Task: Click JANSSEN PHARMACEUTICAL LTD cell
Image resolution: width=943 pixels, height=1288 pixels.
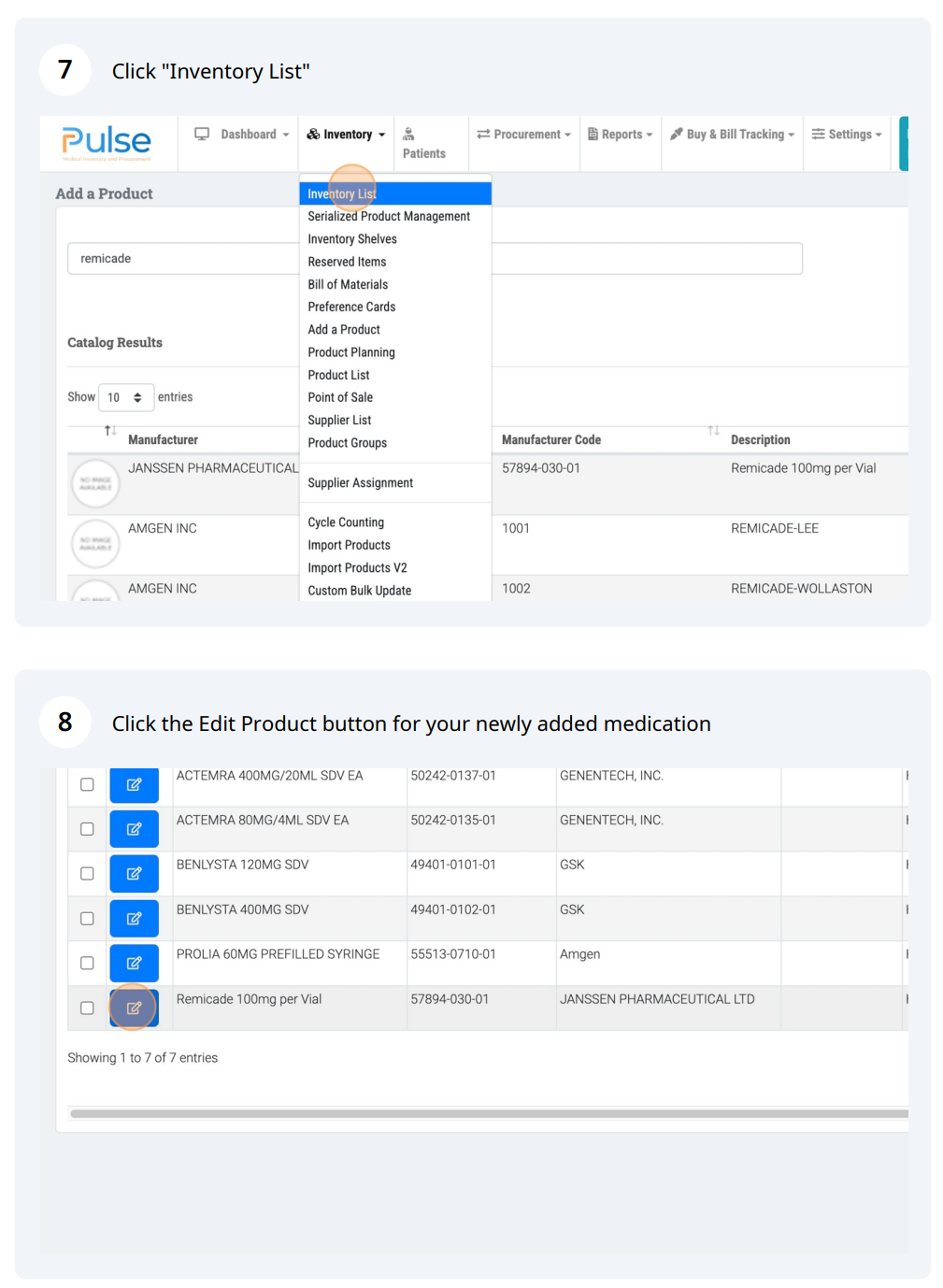Action: (657, 999)
